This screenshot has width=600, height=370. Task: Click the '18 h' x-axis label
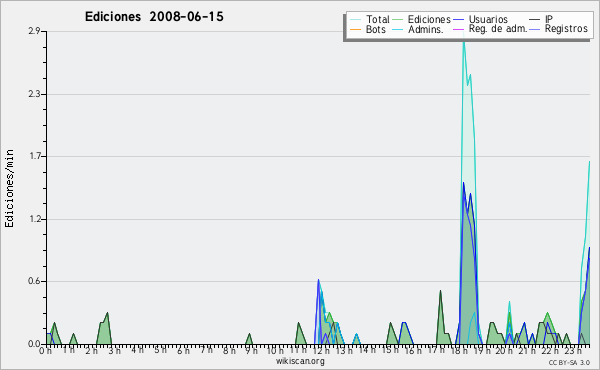click(459, 350)
